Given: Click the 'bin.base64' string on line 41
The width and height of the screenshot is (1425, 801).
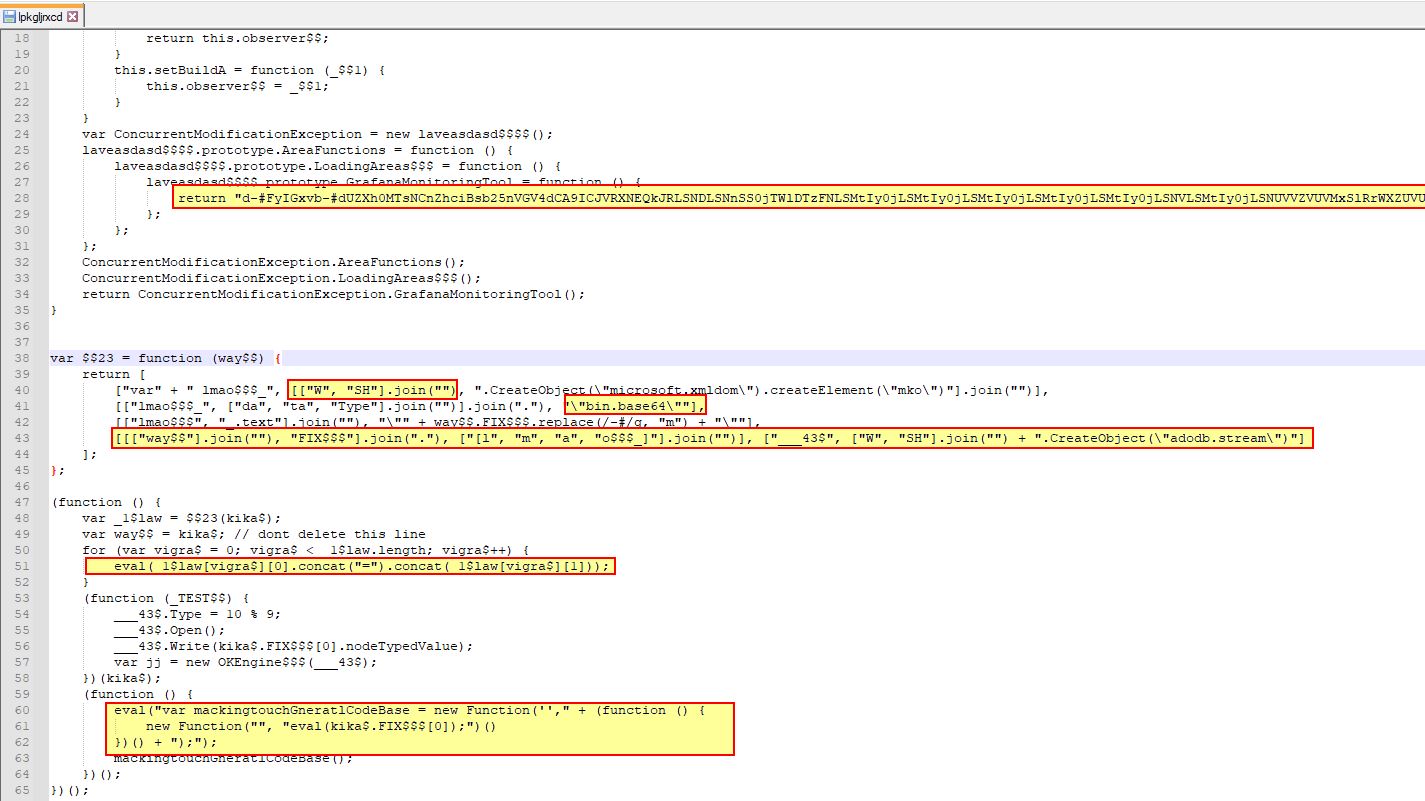Looking at the screenshot, I should 635,405.
